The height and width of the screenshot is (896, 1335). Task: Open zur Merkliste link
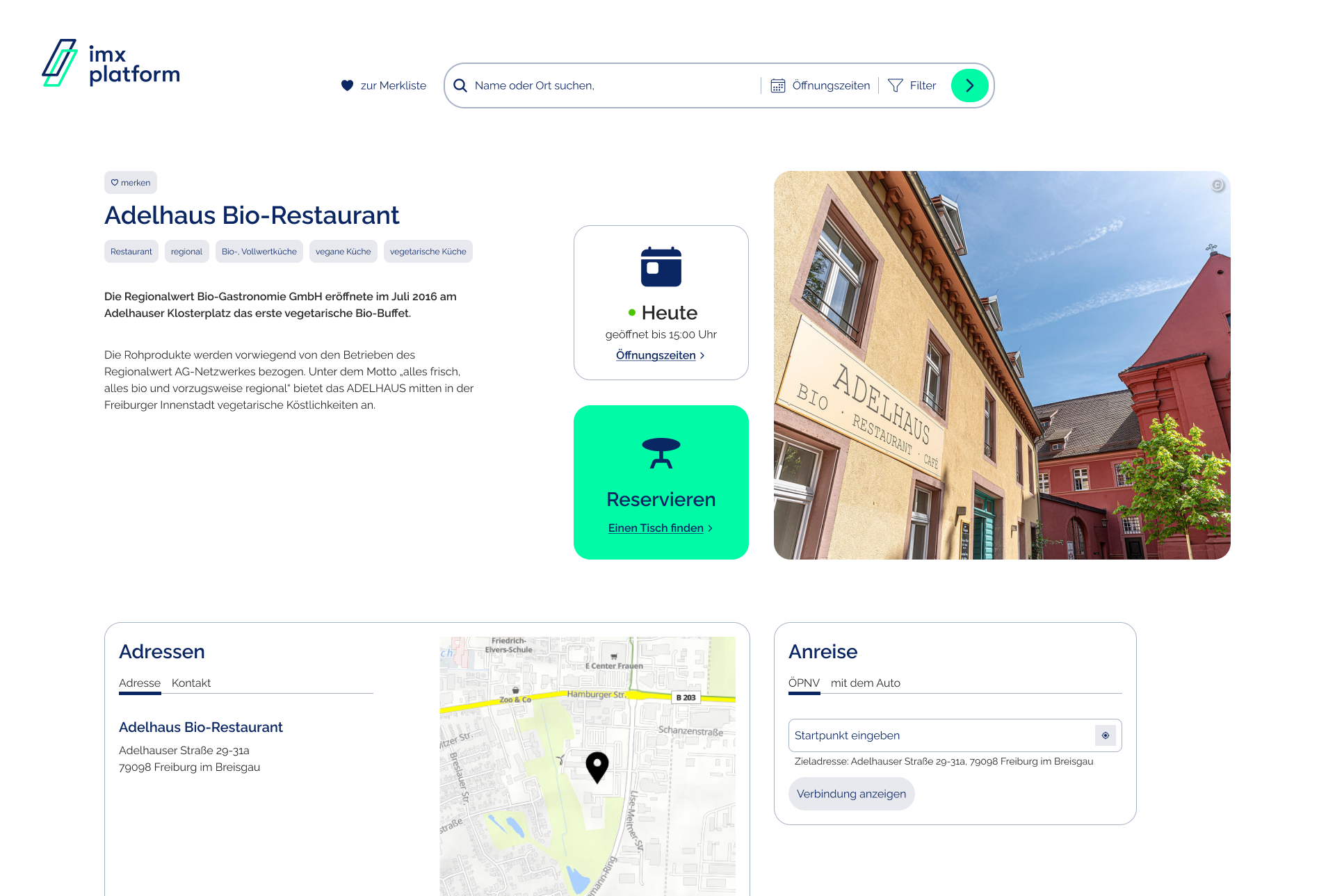[384, 85]
